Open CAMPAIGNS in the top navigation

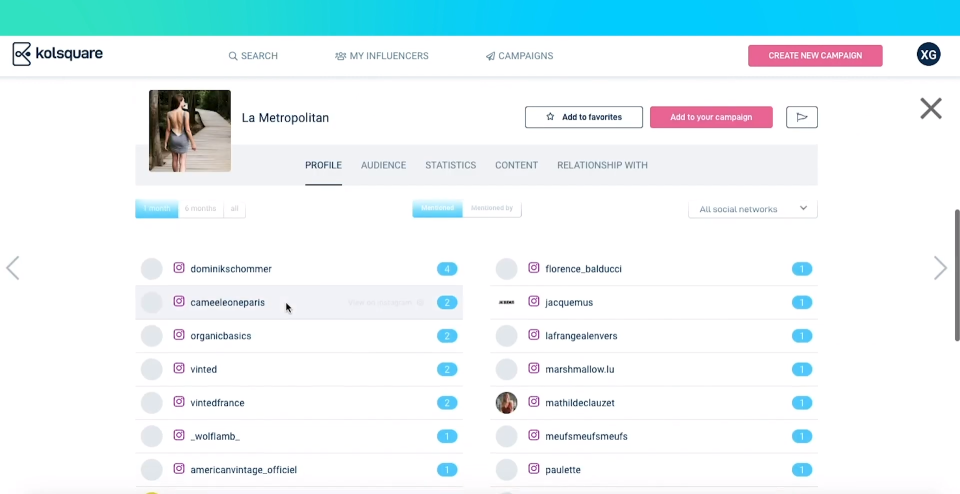coord(519,56)
